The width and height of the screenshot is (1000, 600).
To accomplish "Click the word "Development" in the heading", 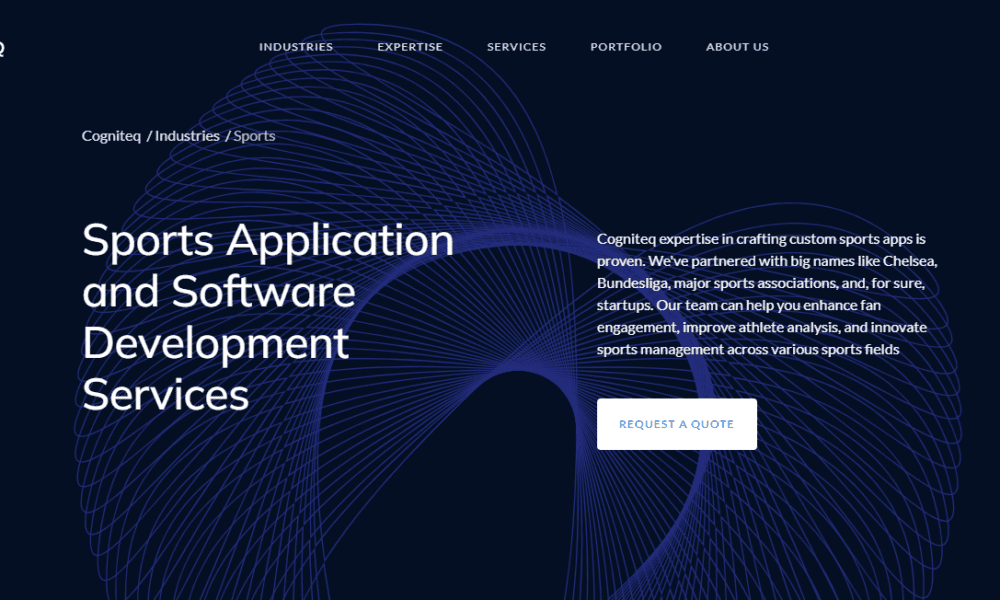I will pos(216,344).
